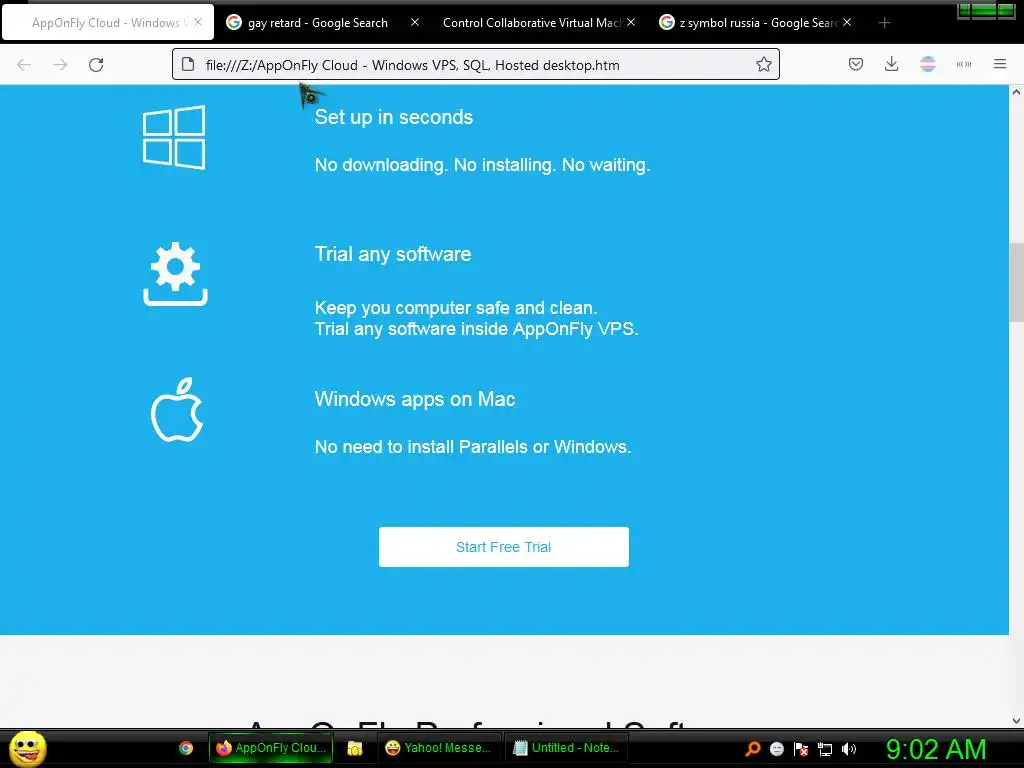Focus the address bar URL field
The height and width of the screenshot is (768, 1024).
(x=475, y=65)
